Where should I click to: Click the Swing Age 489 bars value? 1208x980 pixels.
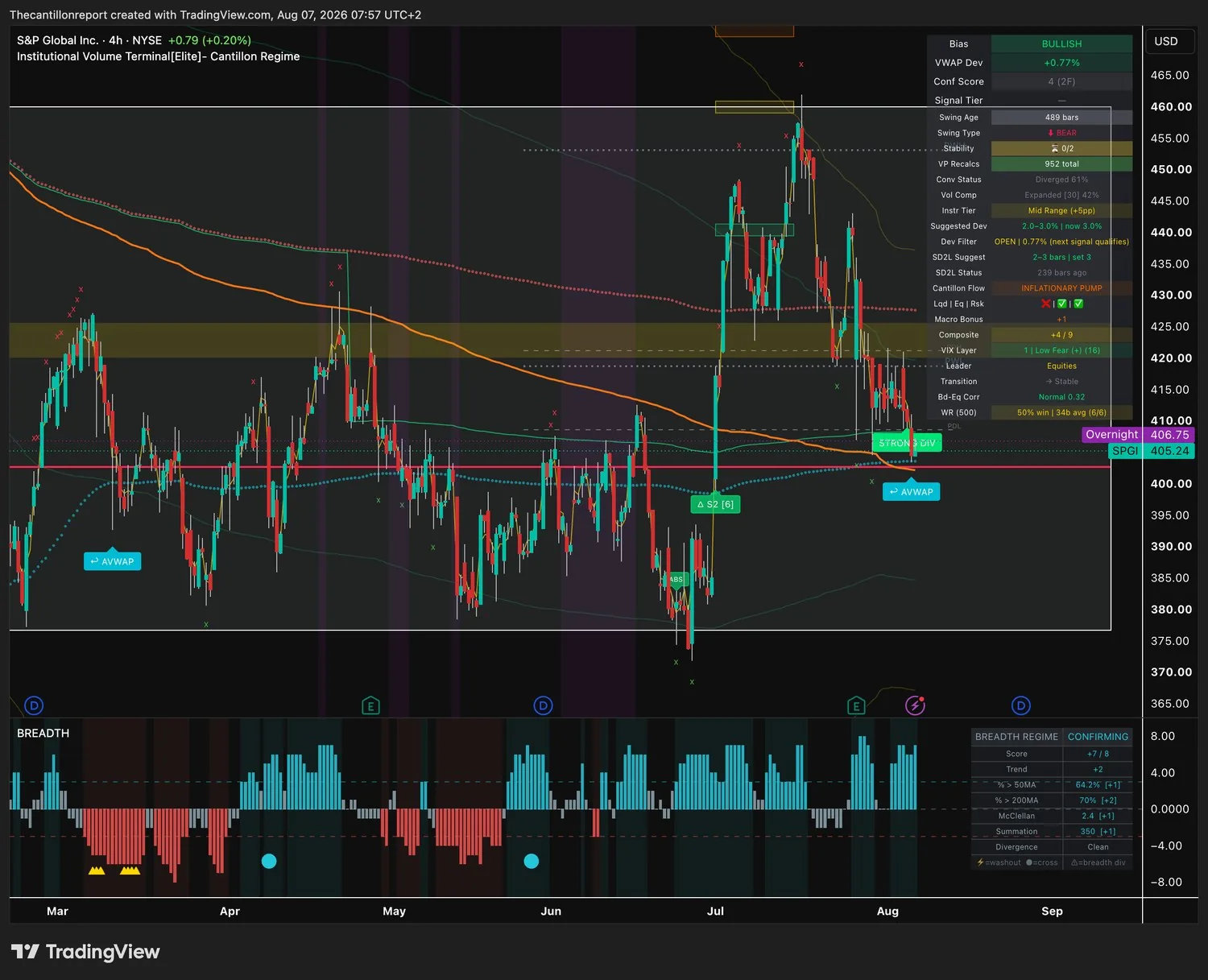coord(1061,118)
